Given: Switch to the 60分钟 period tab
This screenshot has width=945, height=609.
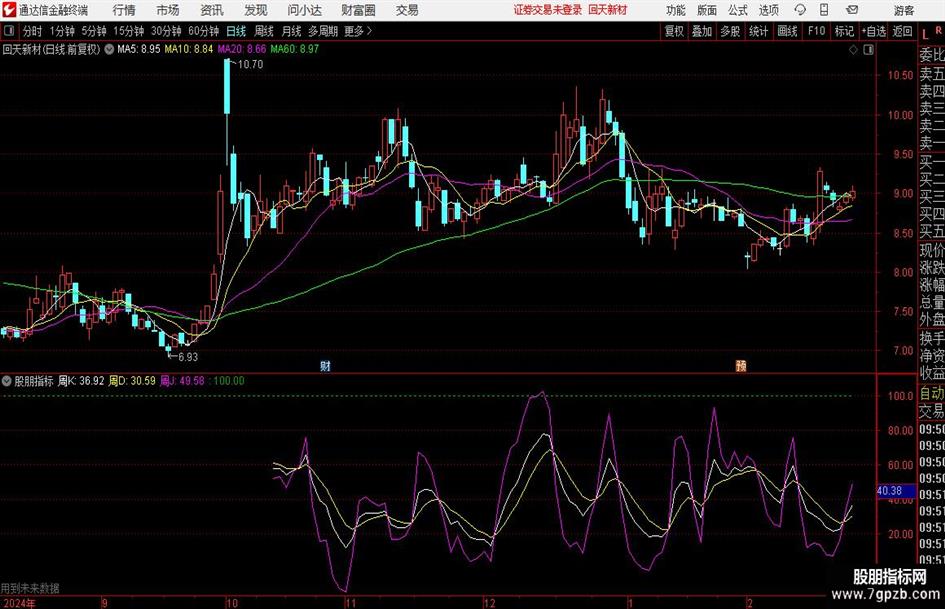Looking at the screenshot, I should click(x=203, y=31).
